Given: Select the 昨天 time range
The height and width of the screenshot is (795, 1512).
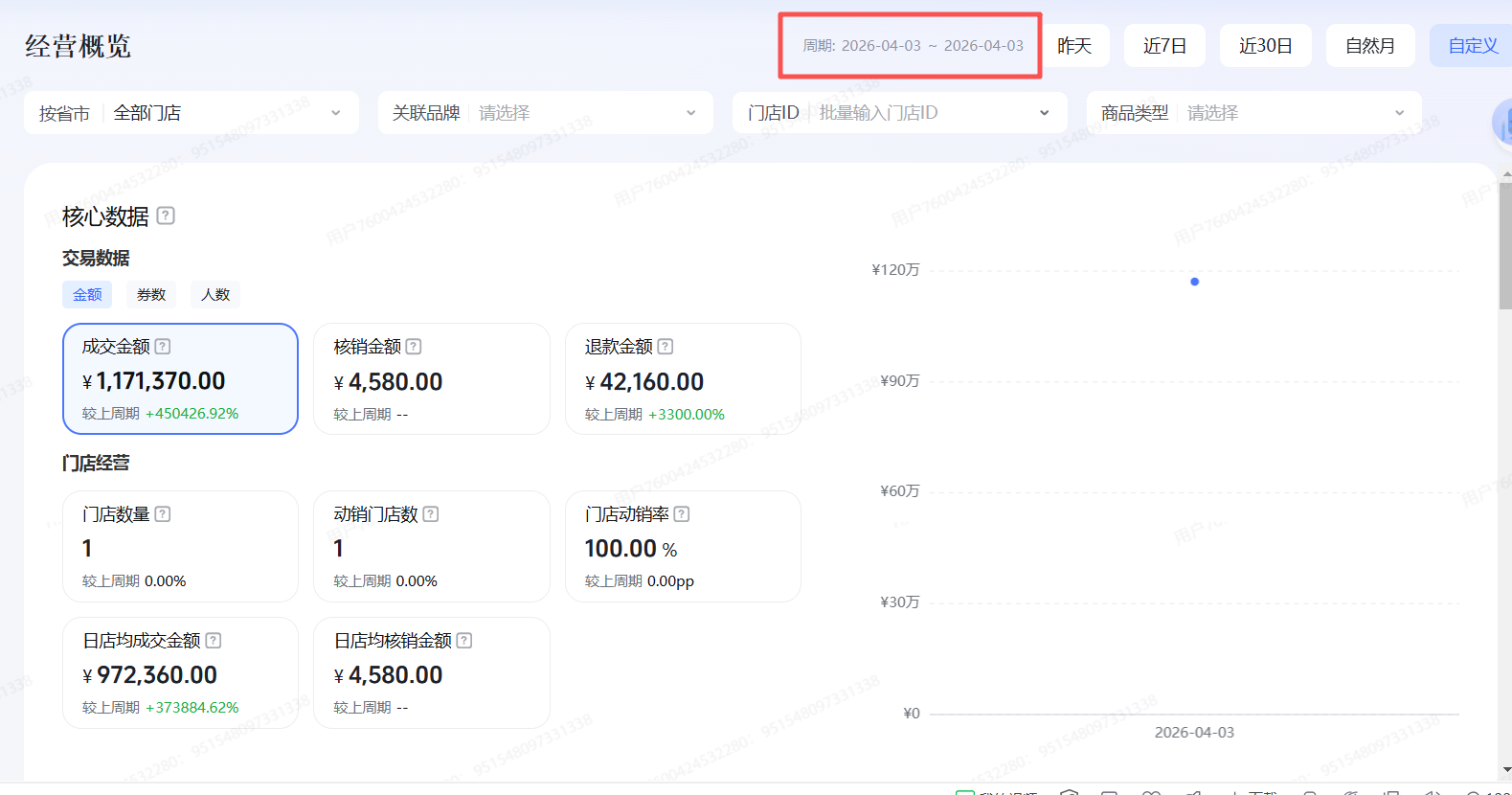Looking at the screenshot, I should click(1074, 46).
